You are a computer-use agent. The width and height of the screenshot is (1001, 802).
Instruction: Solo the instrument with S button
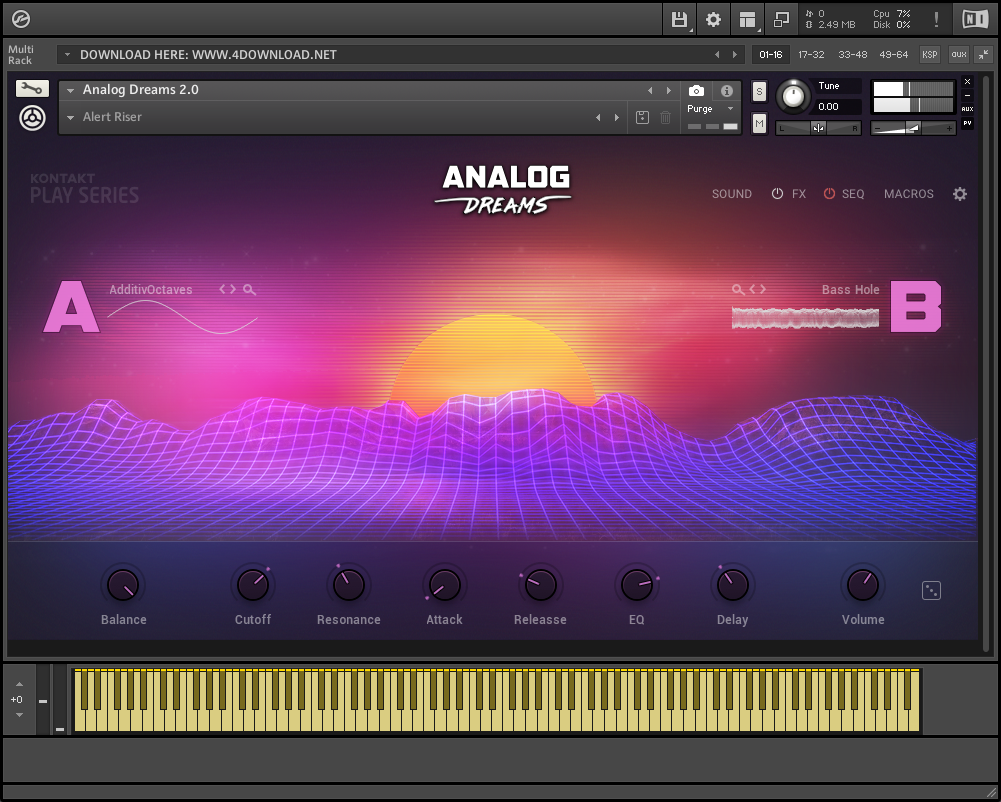point(759,91)
